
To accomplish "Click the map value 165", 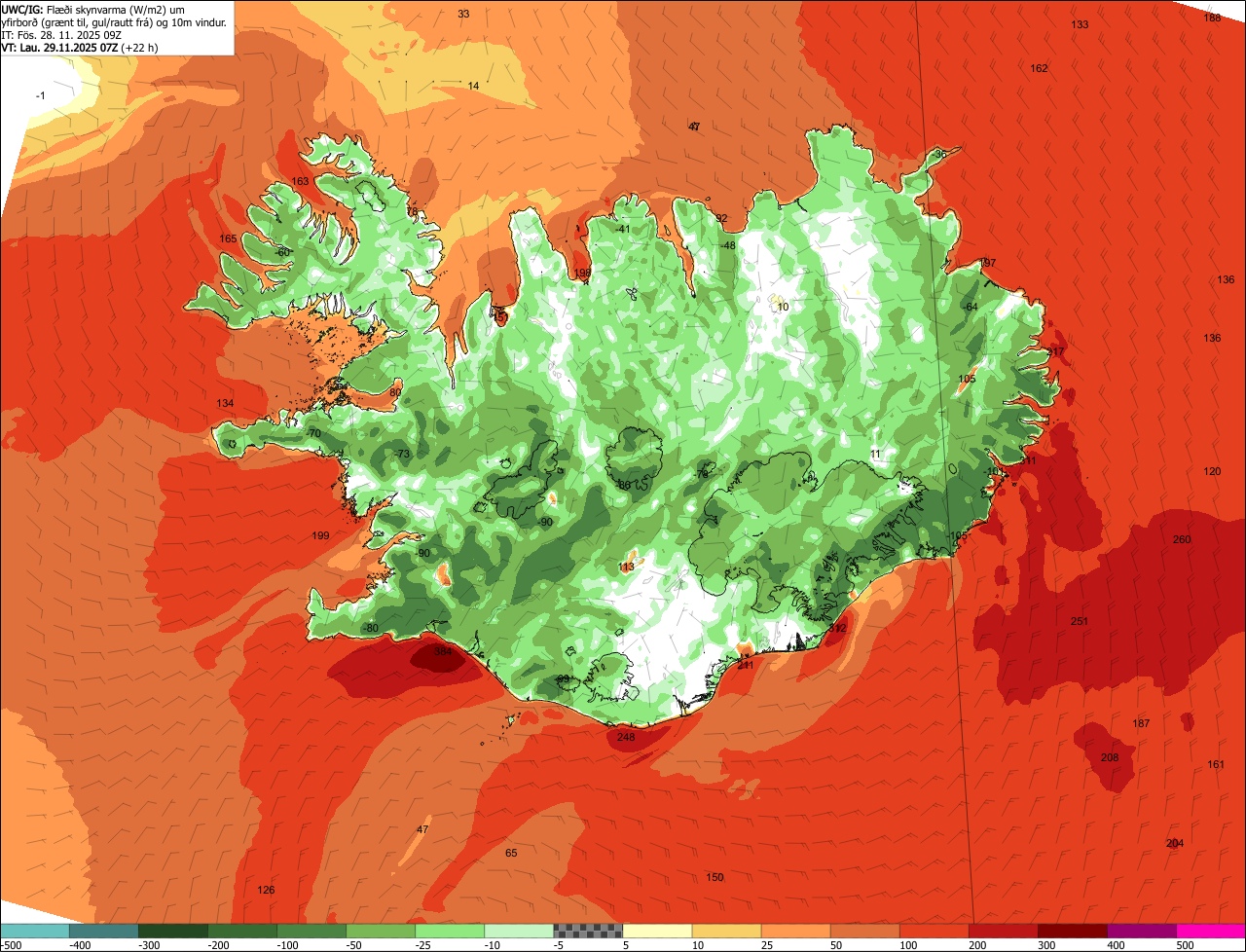I will tap(228, 238).
